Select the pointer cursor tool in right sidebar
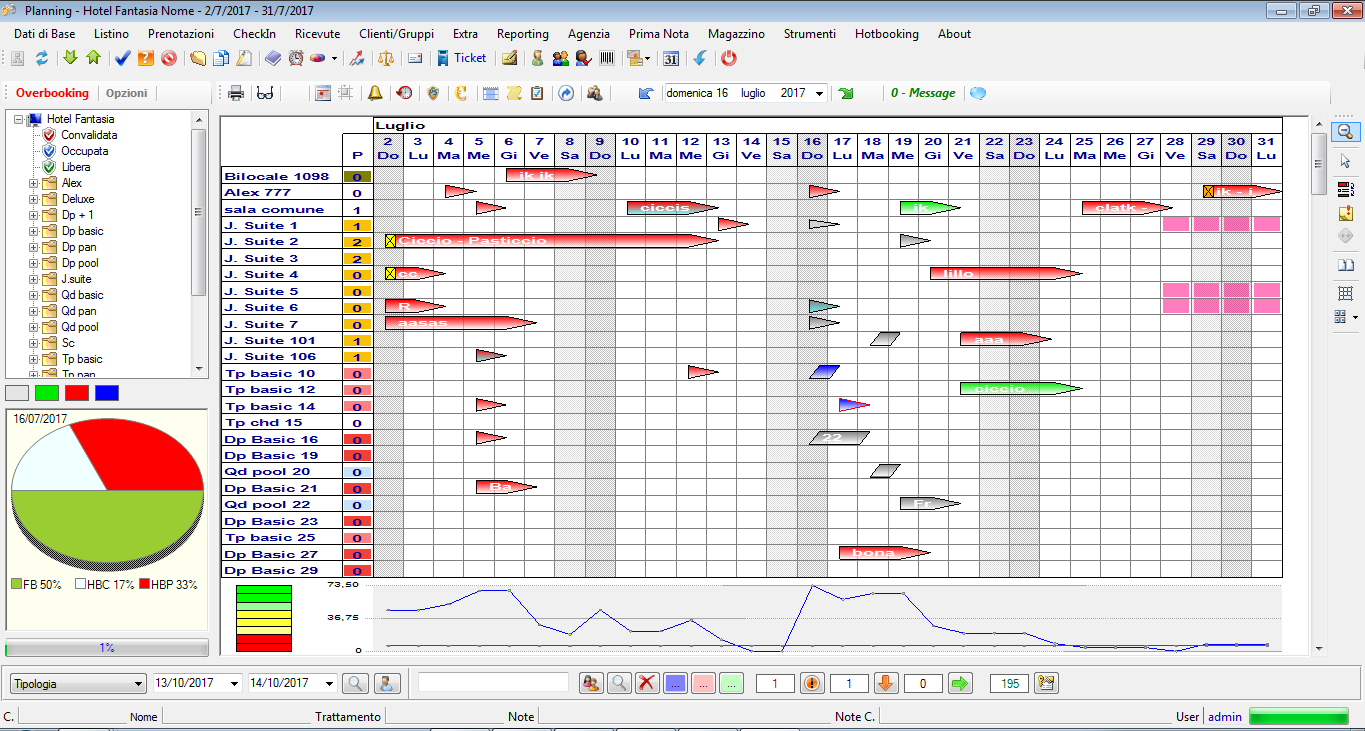Screen dimensions: 1365x731 tap(1345, 161)
